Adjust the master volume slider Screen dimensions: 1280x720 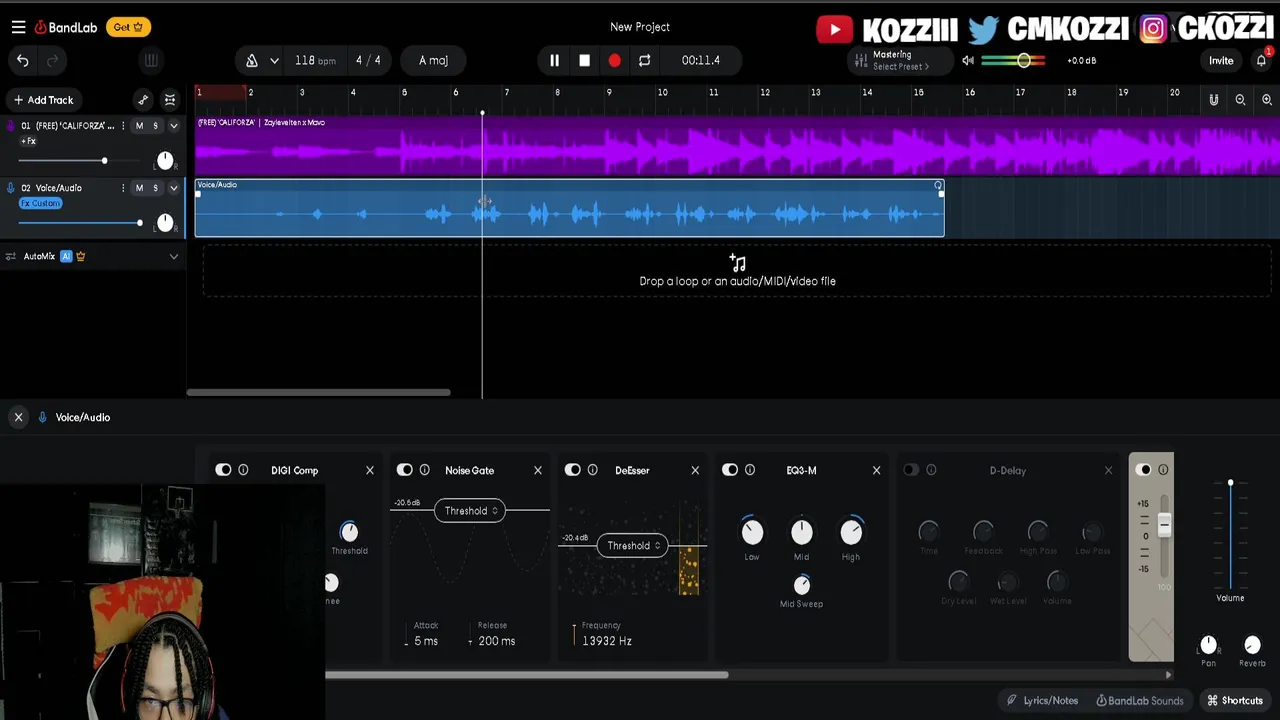click(1013, 61)
